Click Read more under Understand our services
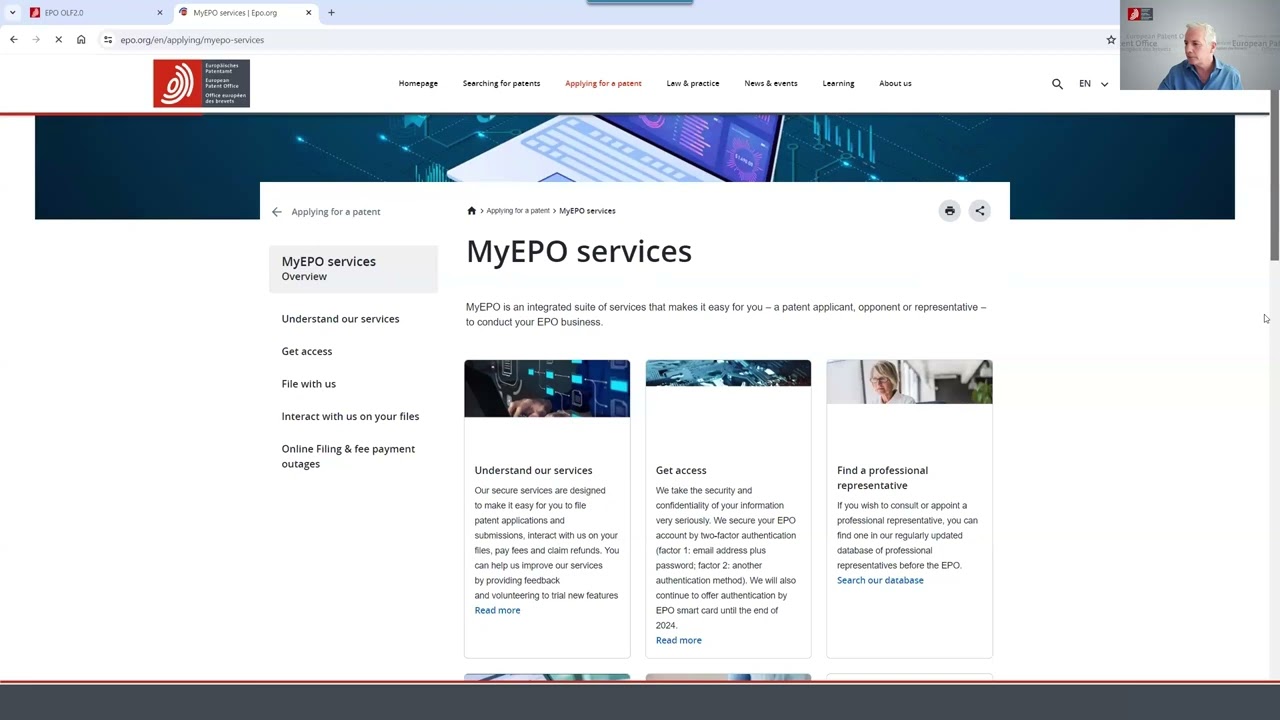1280x720 pixels. point(497,610)
